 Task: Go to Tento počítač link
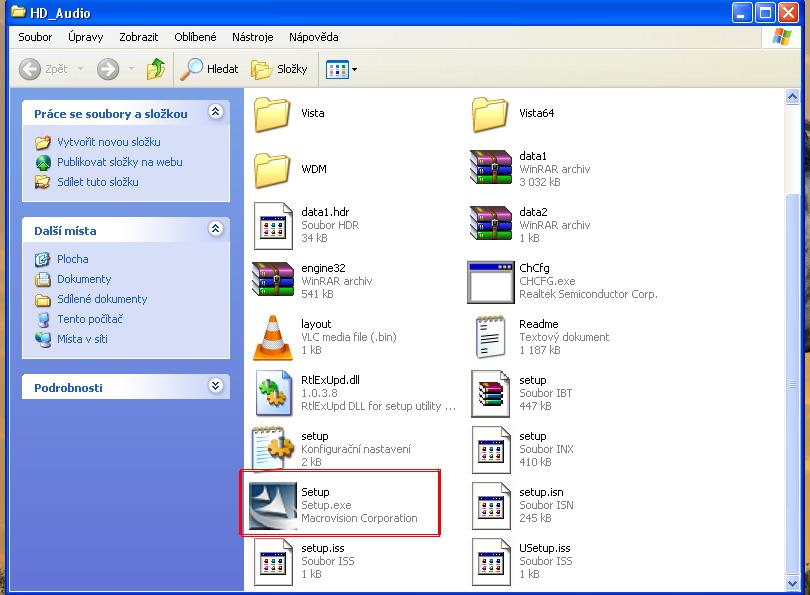(x=90, y=319)
